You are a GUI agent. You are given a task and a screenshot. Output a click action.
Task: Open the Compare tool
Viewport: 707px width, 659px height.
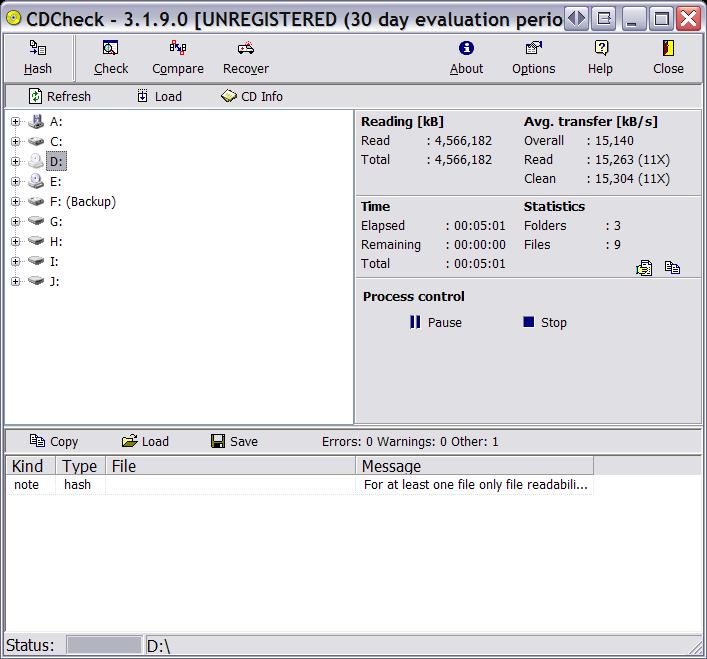click(178, 57)
